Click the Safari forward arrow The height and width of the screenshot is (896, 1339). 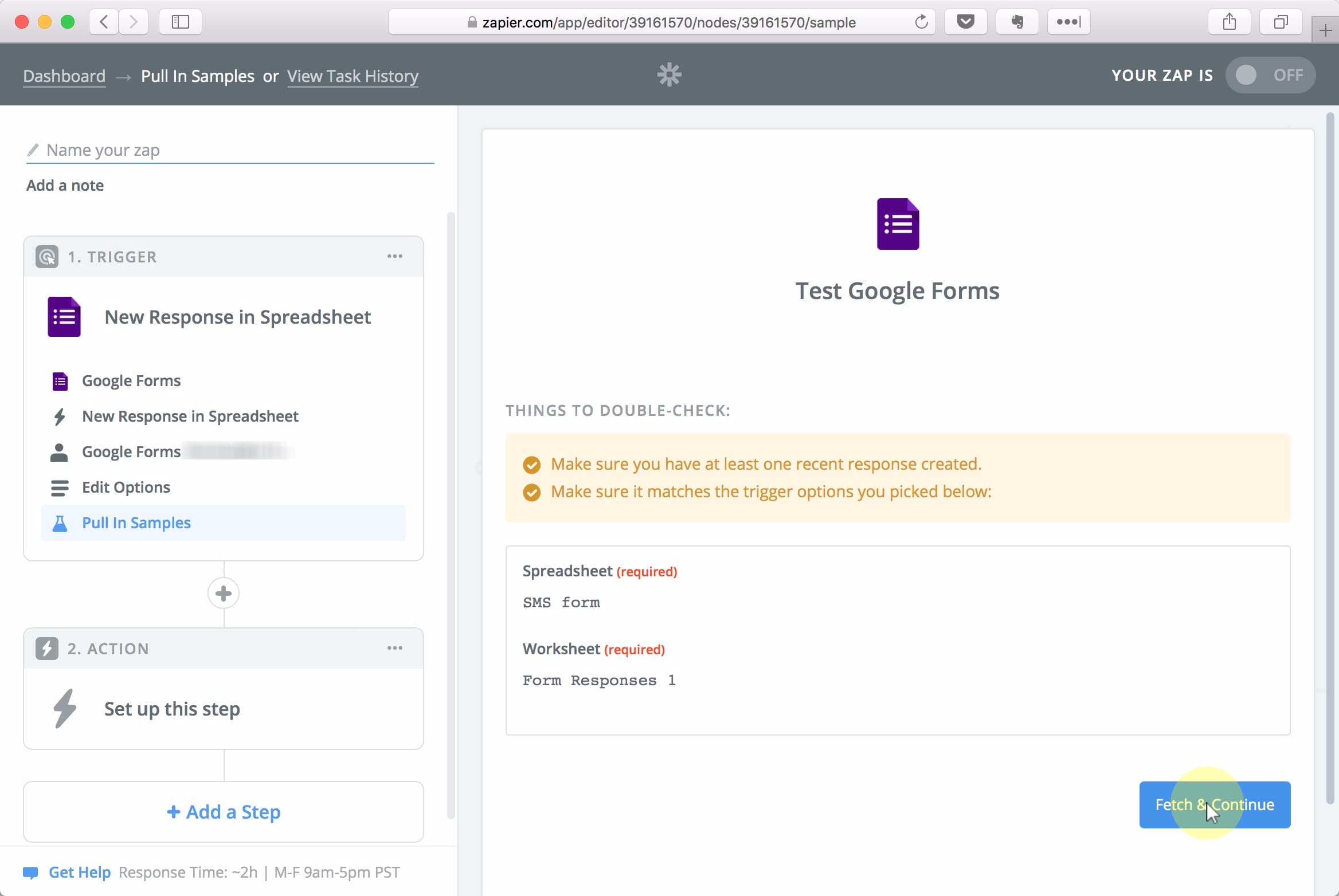[134, 22]
